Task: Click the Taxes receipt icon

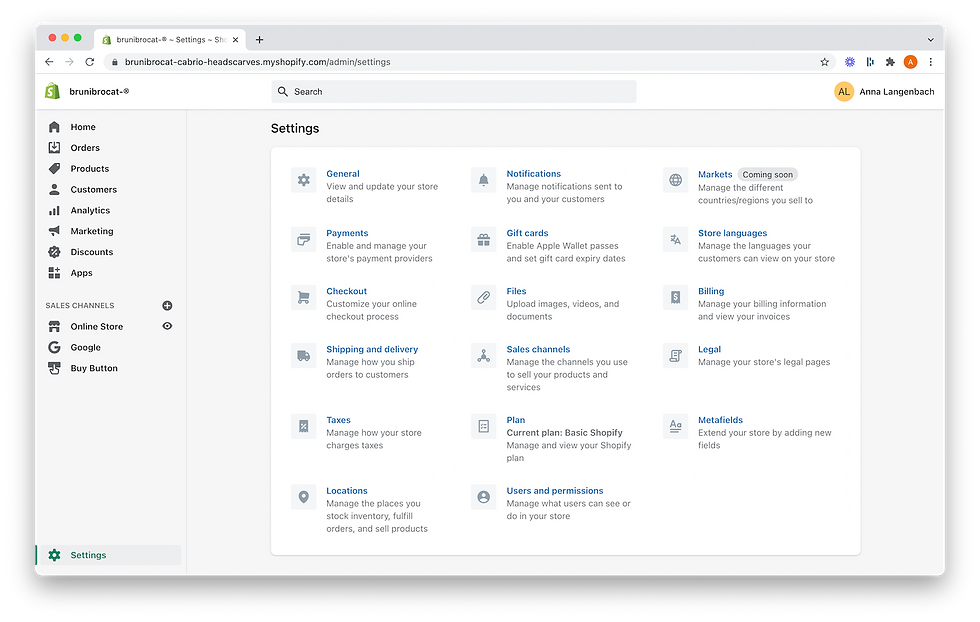Action: (x=303, y=426)
